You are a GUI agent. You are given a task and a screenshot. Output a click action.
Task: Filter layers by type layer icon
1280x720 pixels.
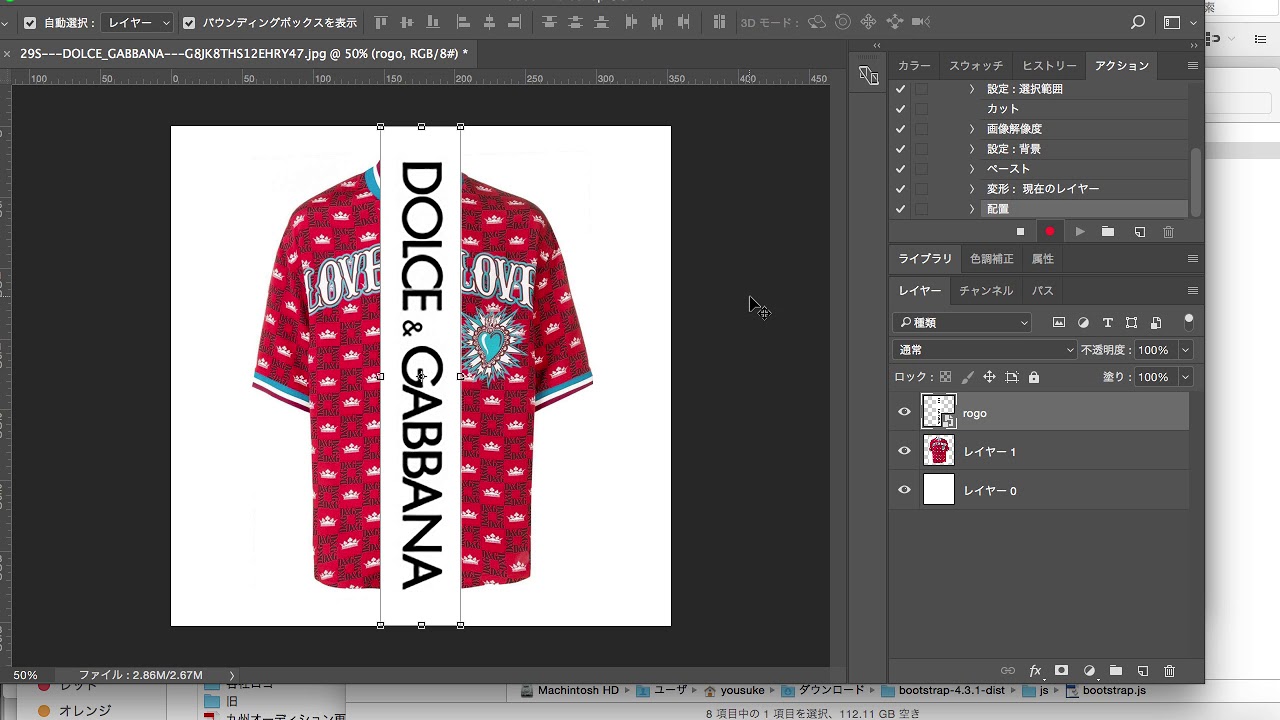(x=1107, y=323)
